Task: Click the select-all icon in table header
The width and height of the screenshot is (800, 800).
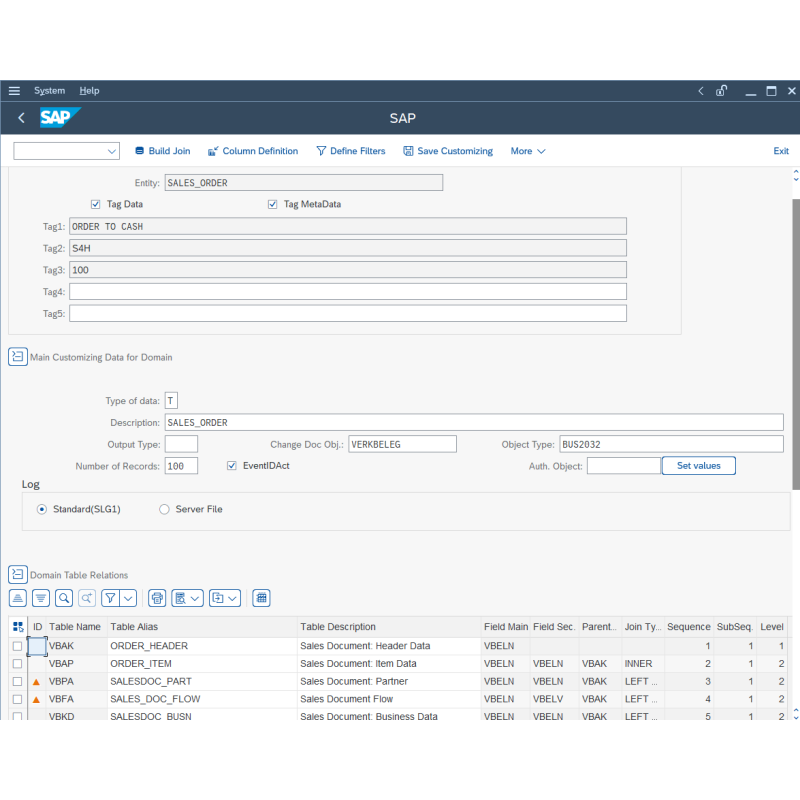Action: [18, 627]
